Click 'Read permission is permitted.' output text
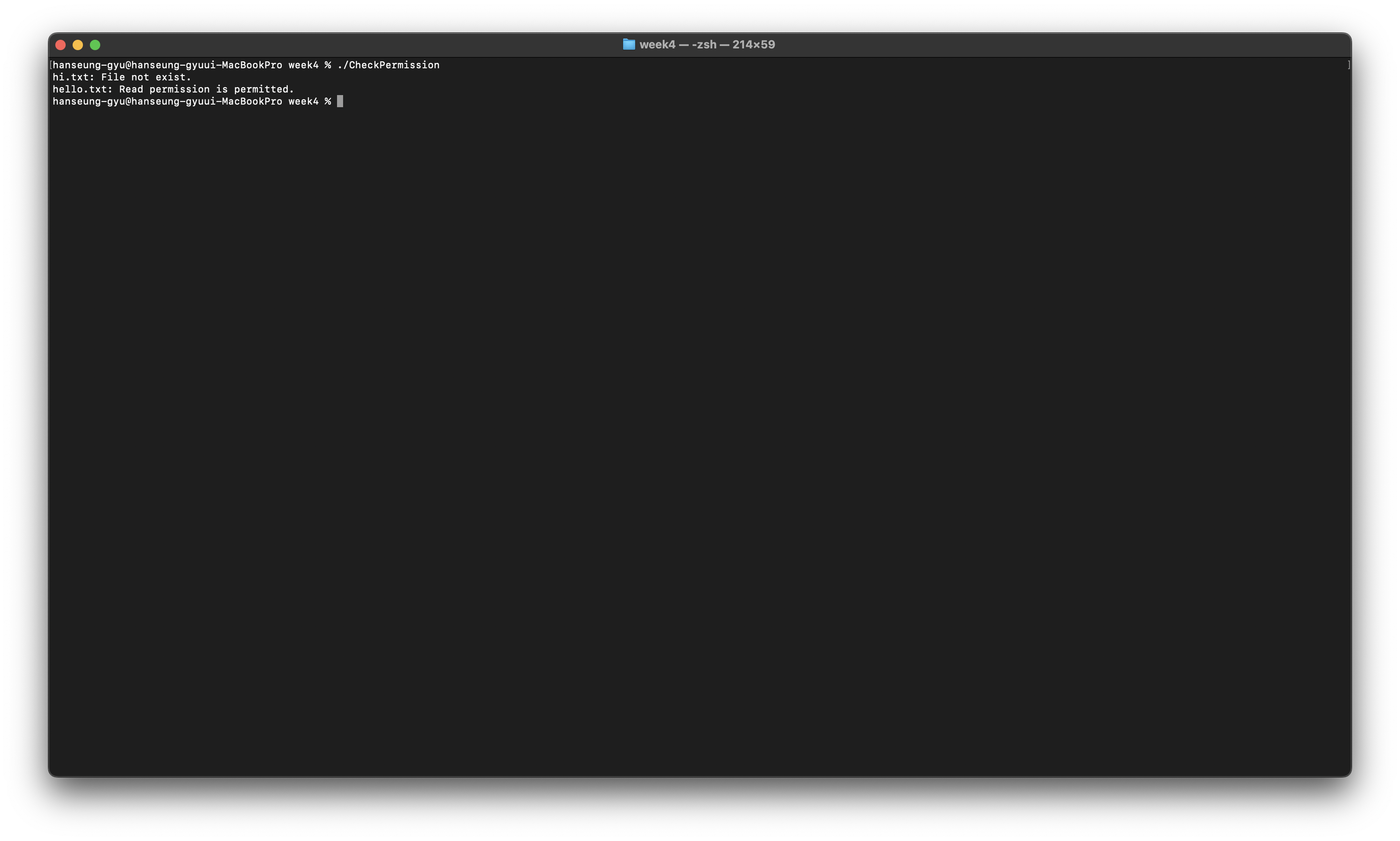This screenshot has height=841, width=1400. point(206,89)
